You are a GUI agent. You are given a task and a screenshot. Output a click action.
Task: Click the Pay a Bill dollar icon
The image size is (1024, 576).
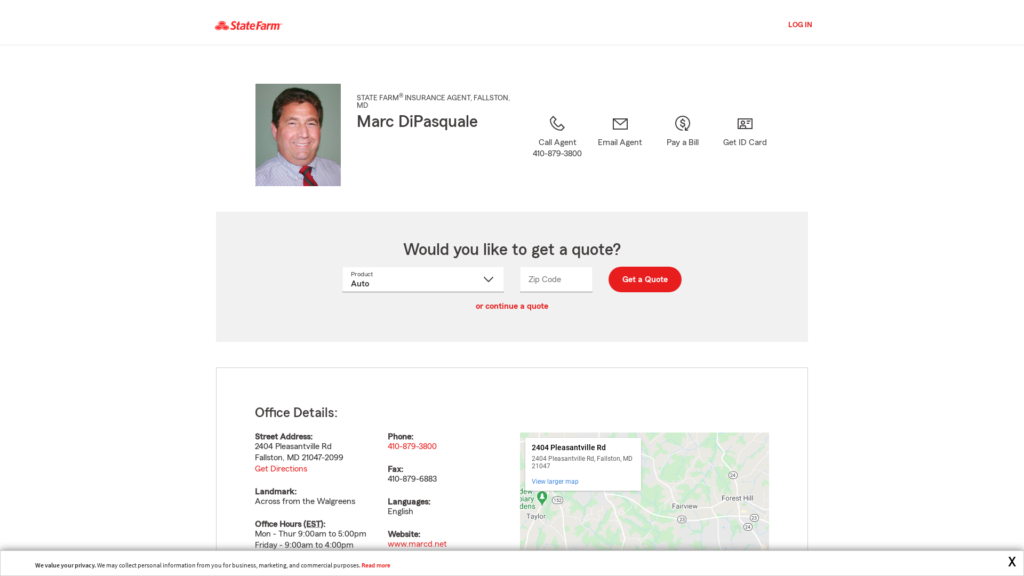tap(682, 124)
